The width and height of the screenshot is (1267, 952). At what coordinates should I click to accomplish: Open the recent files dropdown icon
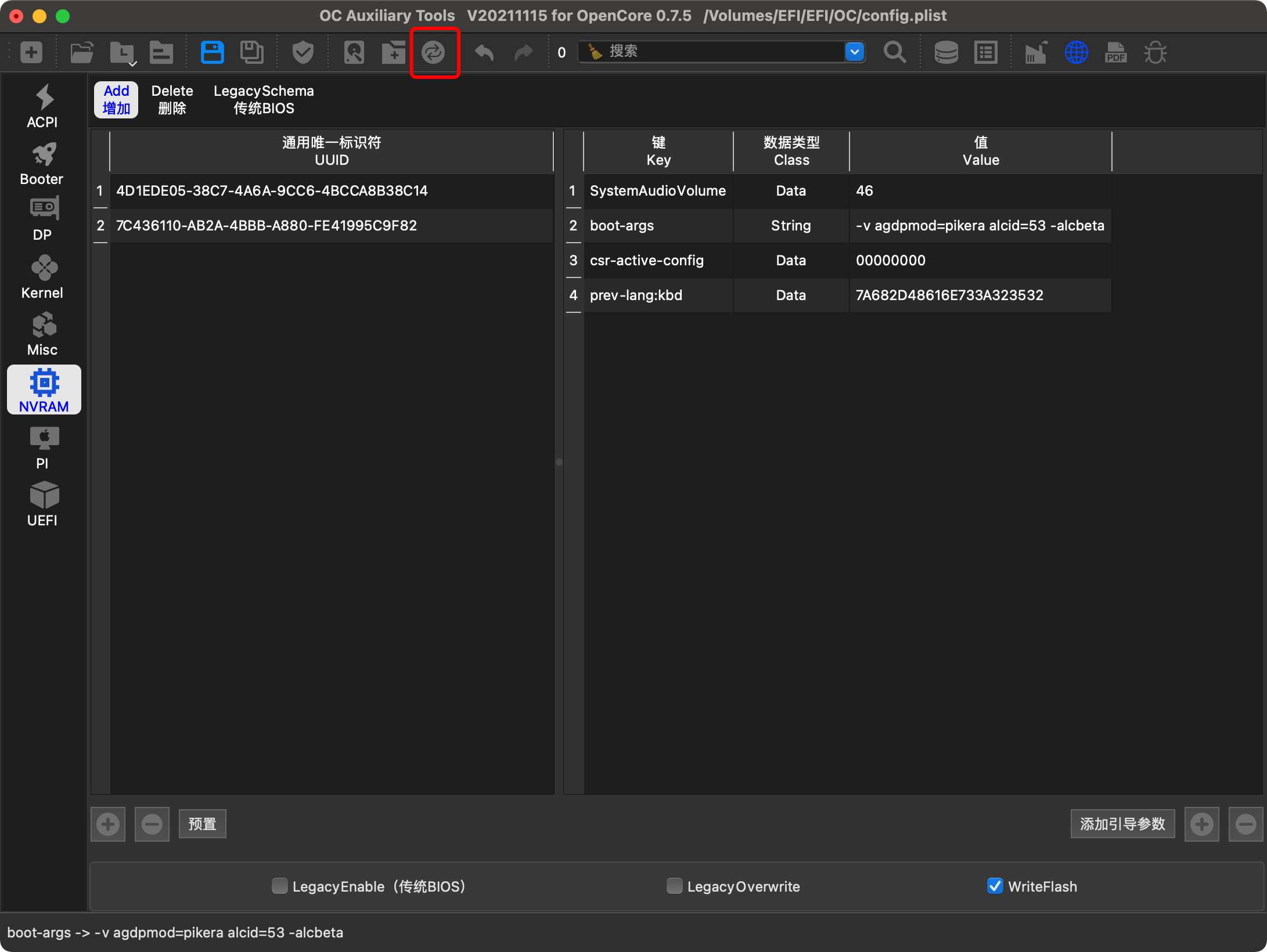click(123, 53)
